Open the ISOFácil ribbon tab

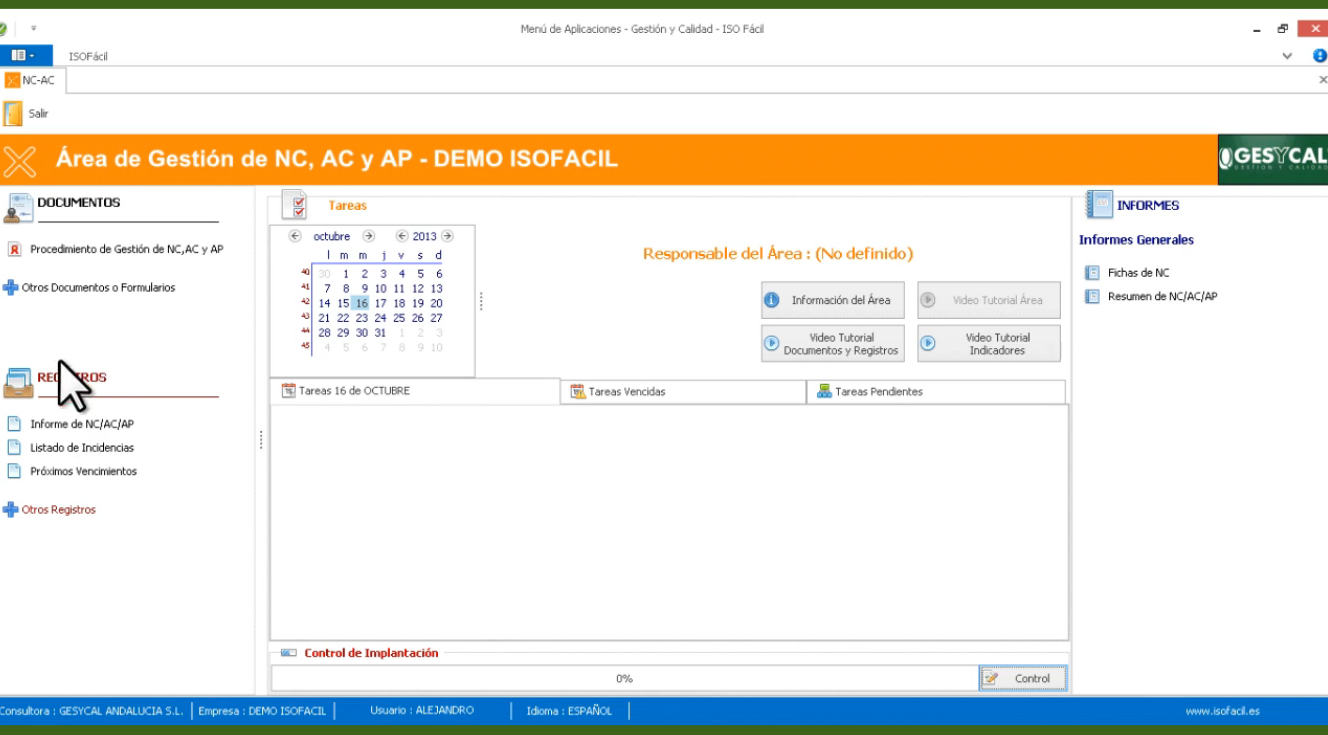(88, 57)
